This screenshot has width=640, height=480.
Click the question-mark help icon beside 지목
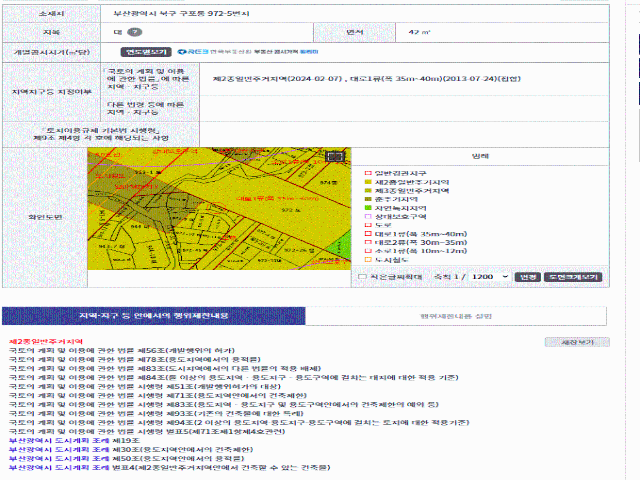[x=135, y=32]
